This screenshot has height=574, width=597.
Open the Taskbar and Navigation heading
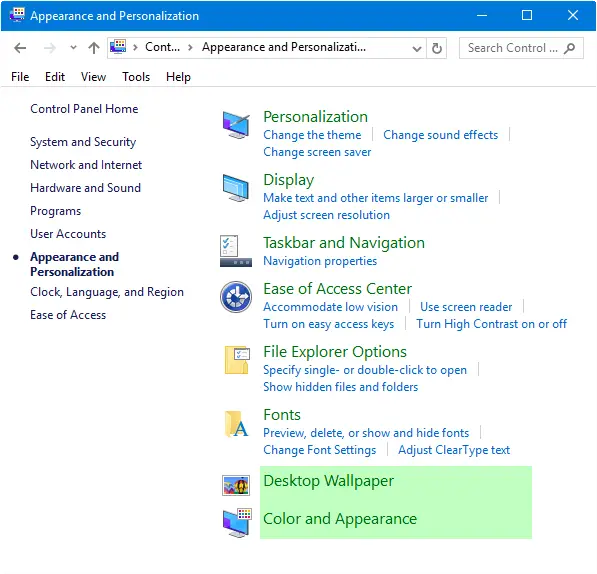(344, 243)
